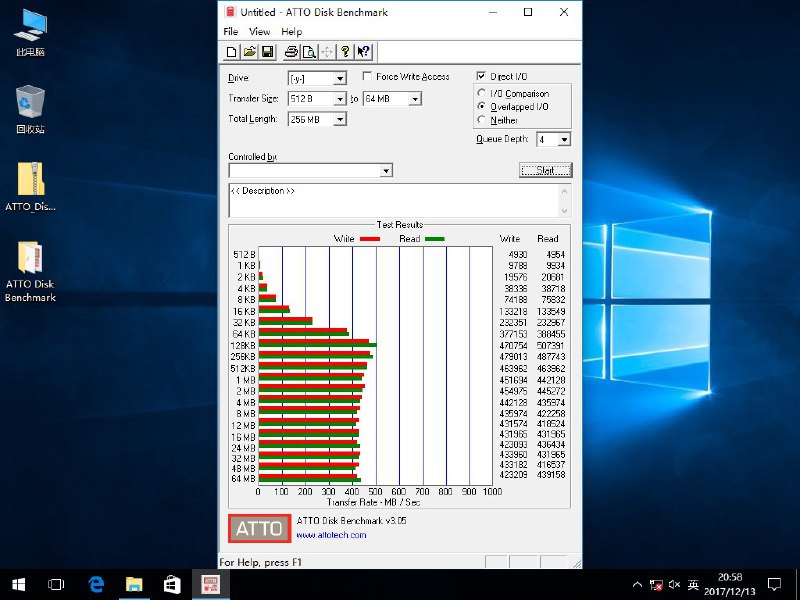Click the greyed move arrows toolbar icon

coord(327,52)
